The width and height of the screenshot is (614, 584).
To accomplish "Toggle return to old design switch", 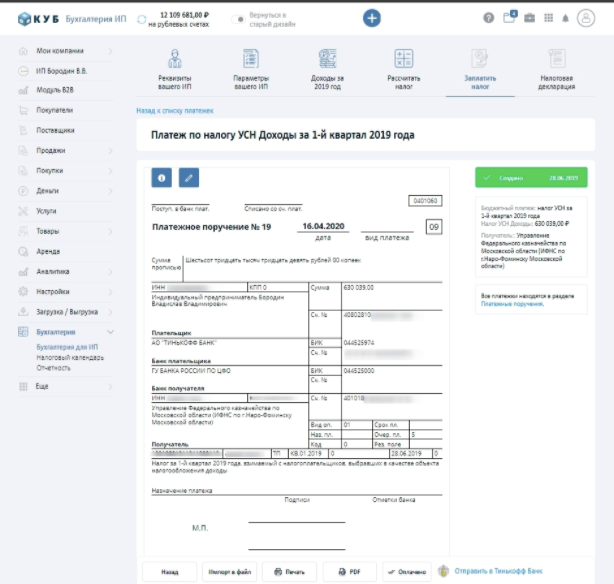I will pyautogui.click(x=238, y=19).
